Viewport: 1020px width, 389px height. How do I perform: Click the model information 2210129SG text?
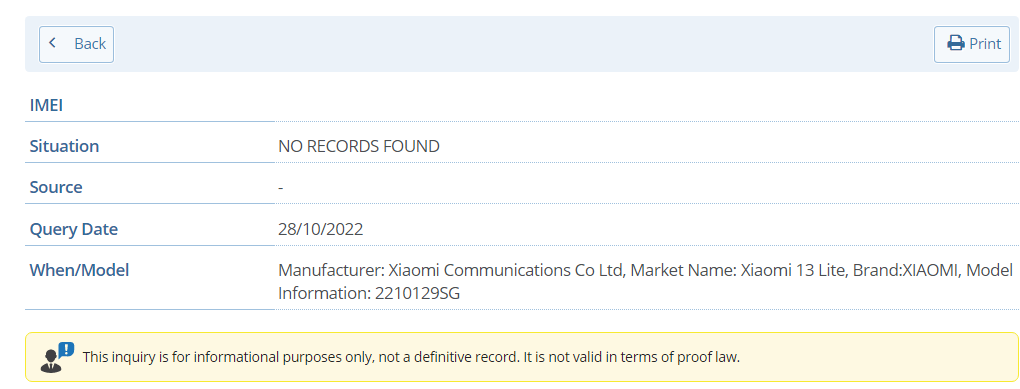point(369,293)
